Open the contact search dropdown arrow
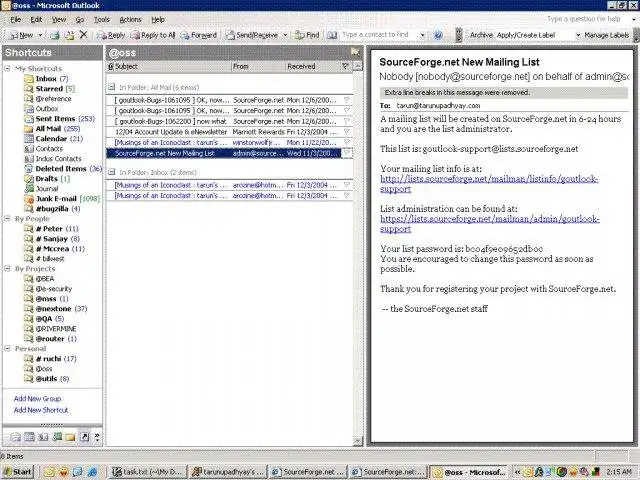 [422, 35]
